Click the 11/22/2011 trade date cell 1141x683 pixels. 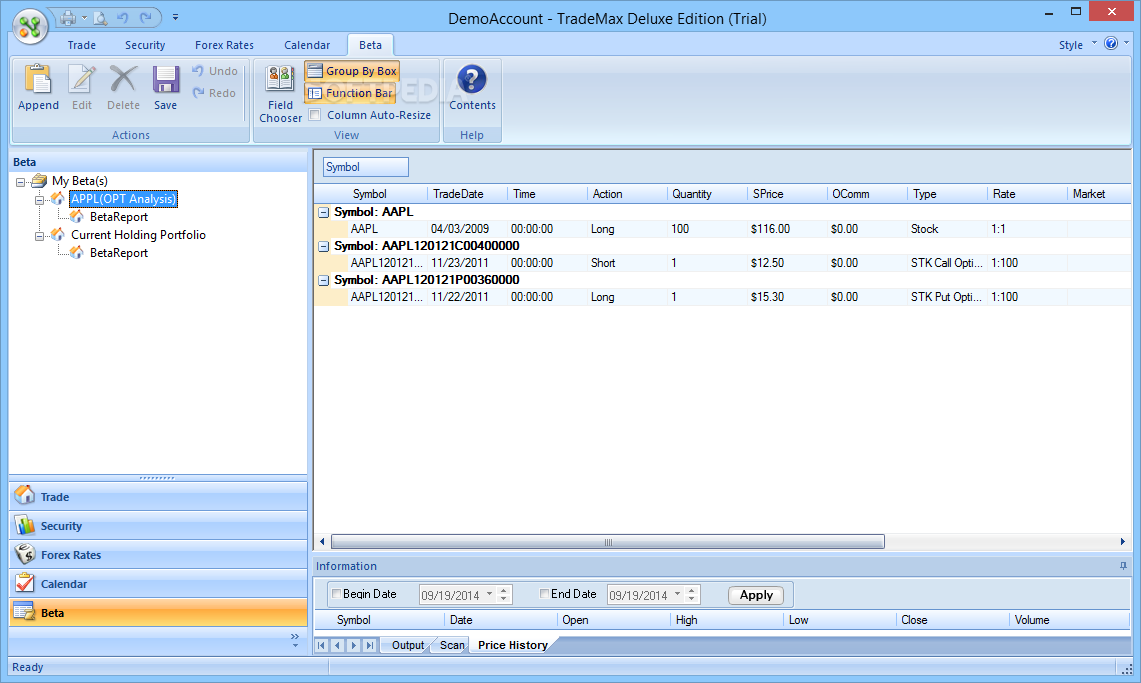[467, 297]
